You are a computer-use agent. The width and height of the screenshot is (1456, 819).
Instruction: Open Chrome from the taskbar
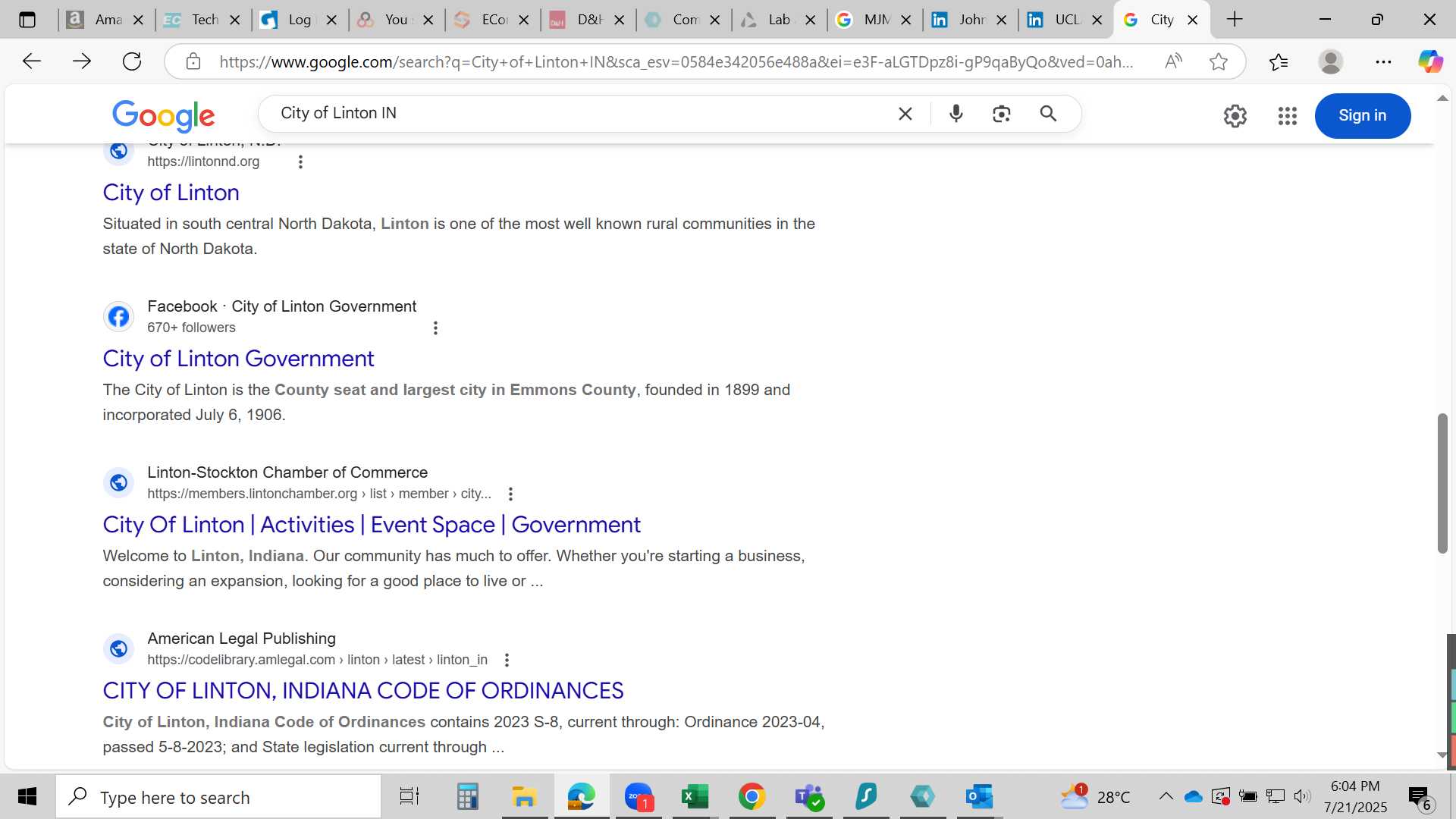(x=752, y=797)
